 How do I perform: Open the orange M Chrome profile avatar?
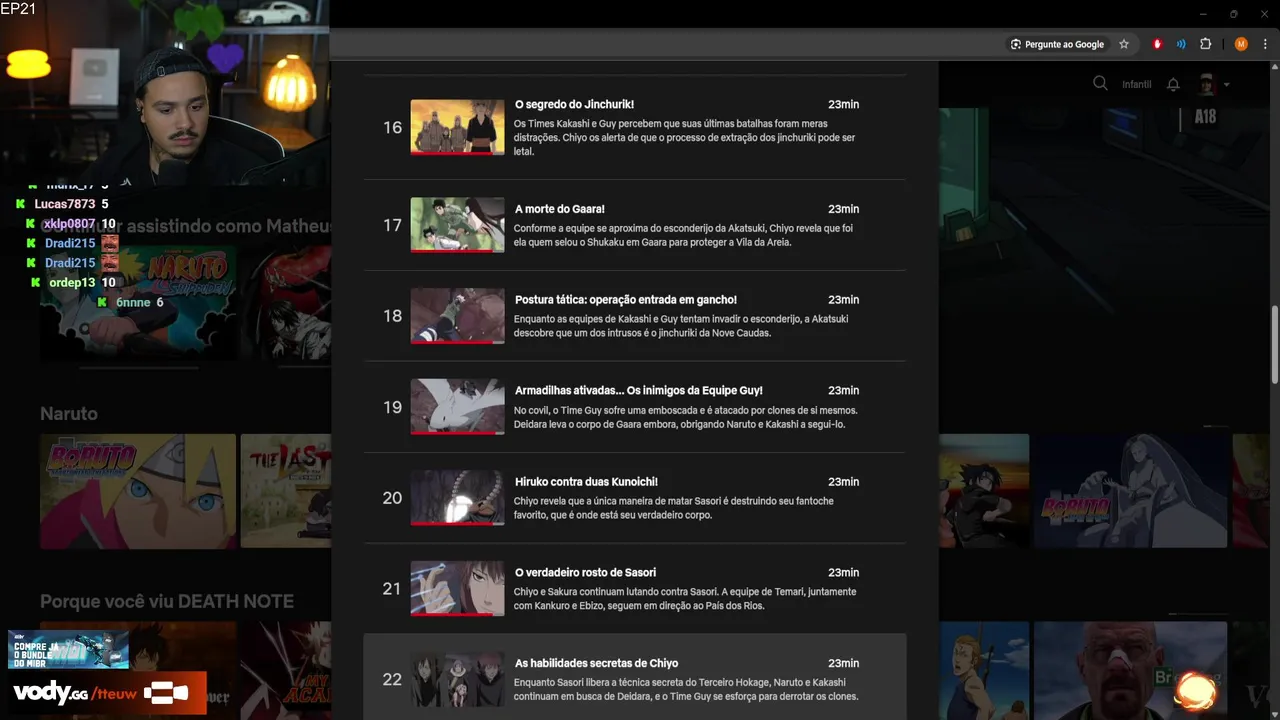tap(1241, 44)
